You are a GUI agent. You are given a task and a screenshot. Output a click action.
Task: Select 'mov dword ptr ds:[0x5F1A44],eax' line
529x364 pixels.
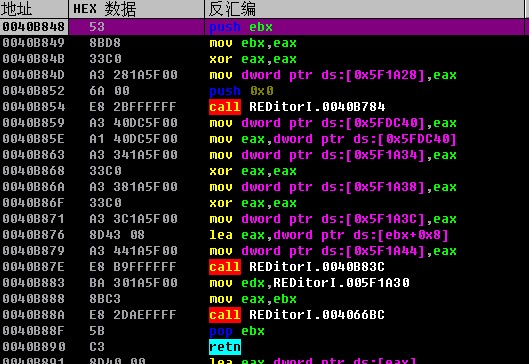click(x=333, y=251)
